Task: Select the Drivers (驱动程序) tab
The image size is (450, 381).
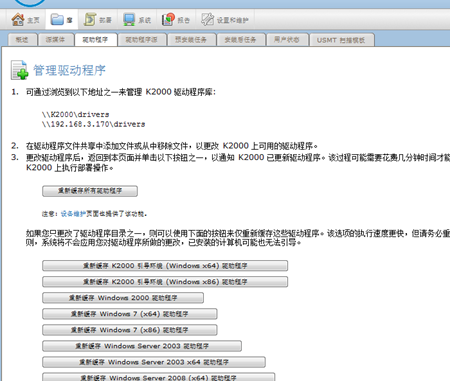Action: coord(96,40)
